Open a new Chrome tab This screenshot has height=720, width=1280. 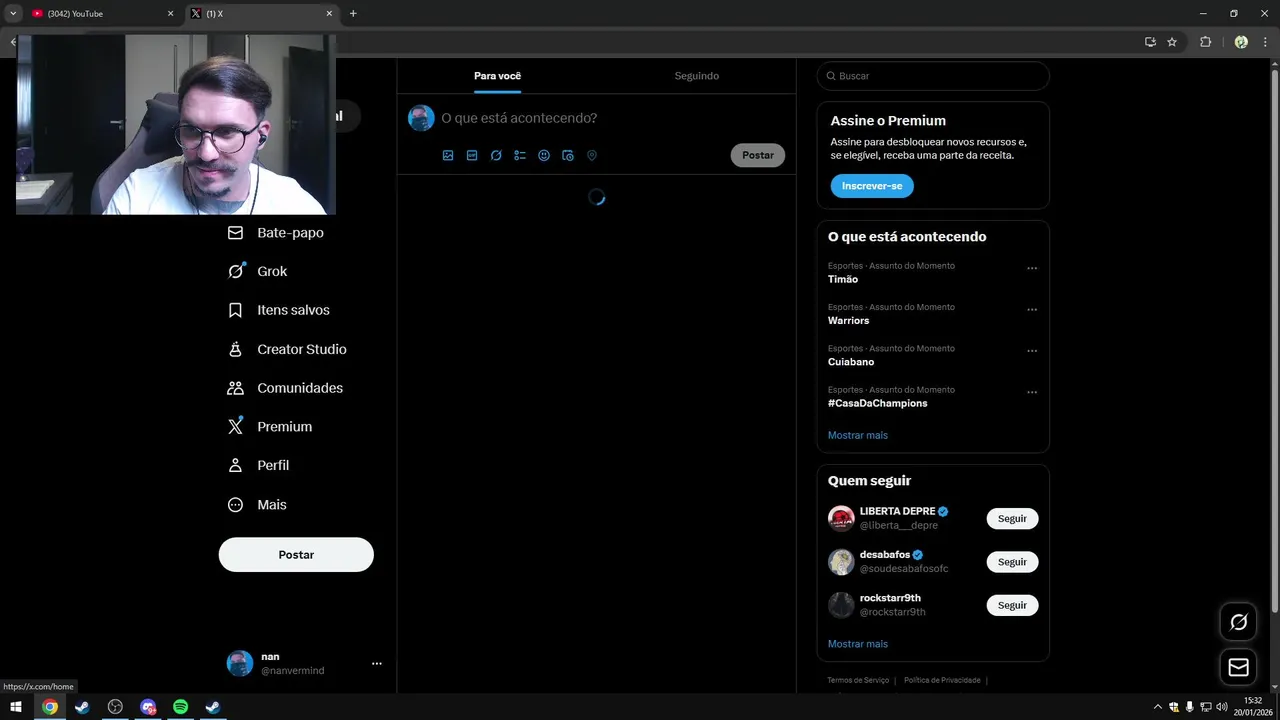click(x=353, y=14)
